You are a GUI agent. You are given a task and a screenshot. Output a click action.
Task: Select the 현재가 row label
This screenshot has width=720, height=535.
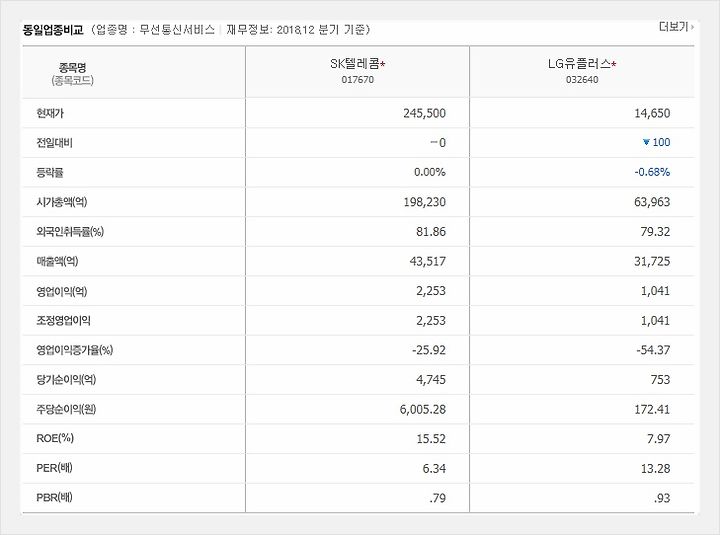click(x=50, y=113)
